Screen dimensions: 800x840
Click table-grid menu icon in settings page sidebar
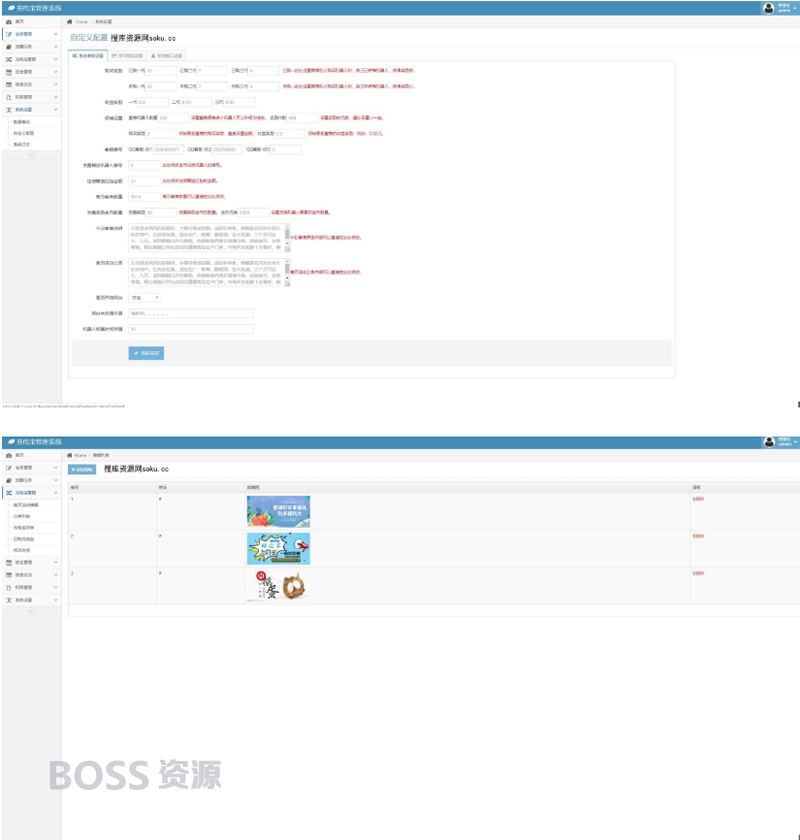9,84
